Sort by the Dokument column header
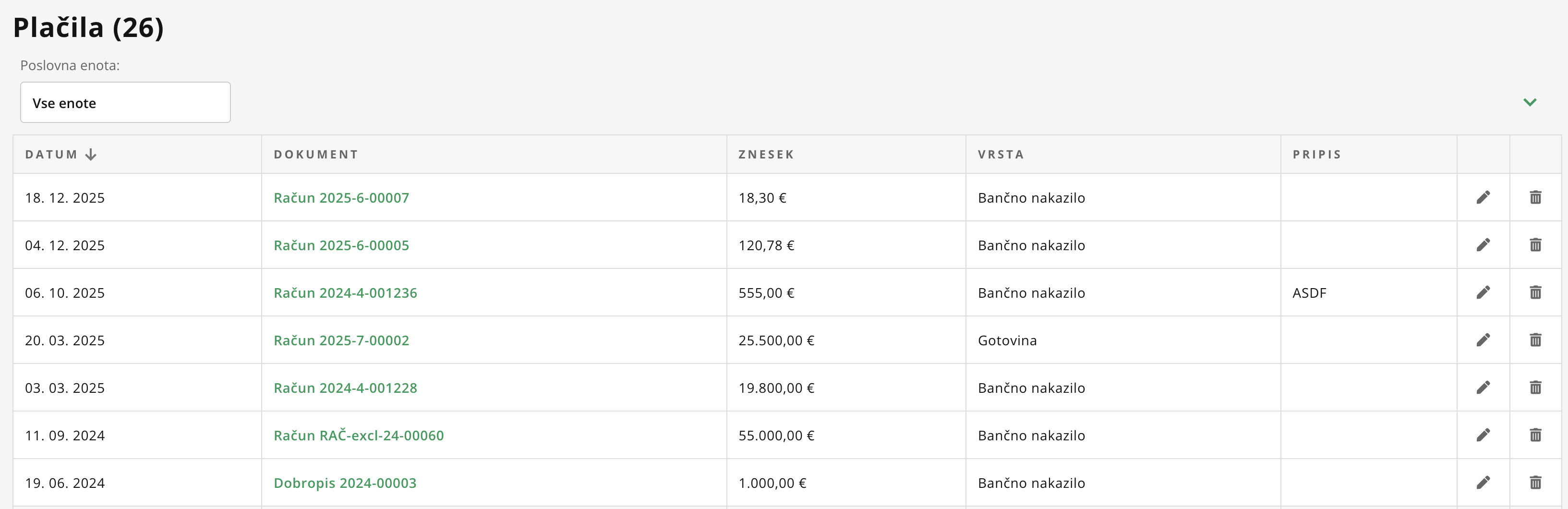The height and width of the screenshot is (509, 1568). coord(316,155)
